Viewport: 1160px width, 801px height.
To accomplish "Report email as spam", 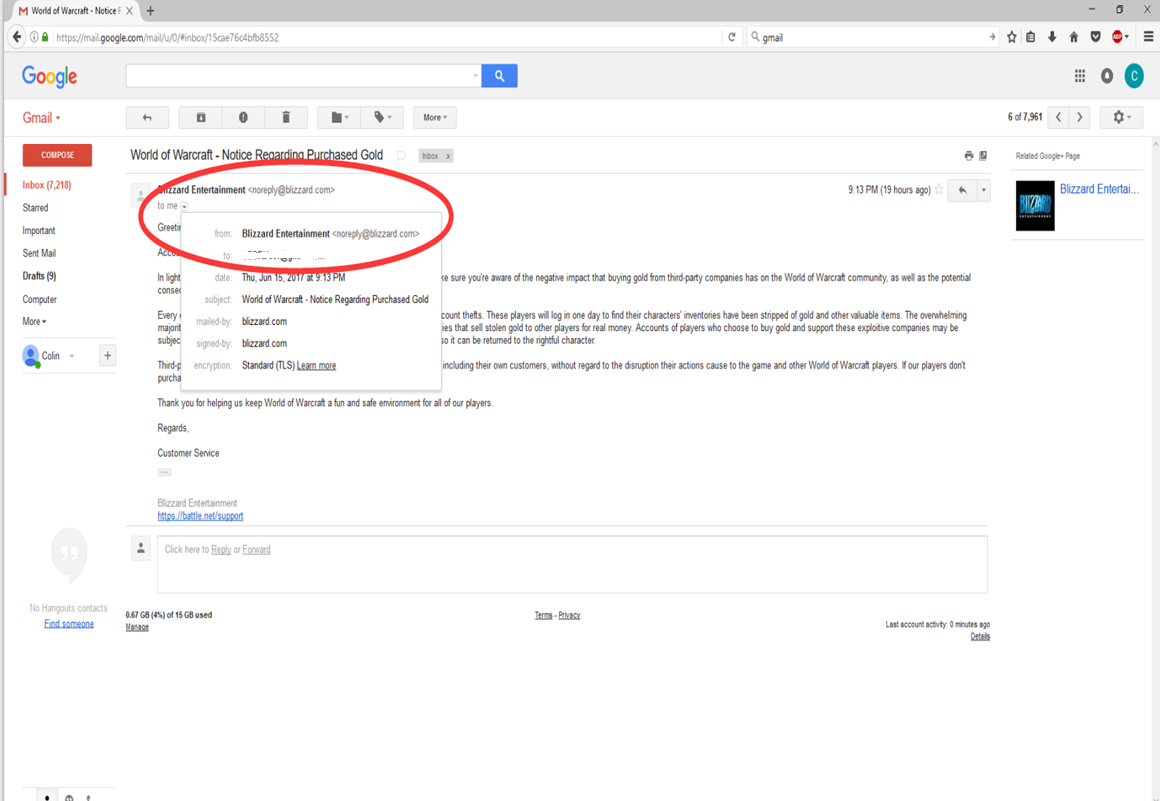I will (243, 118).
